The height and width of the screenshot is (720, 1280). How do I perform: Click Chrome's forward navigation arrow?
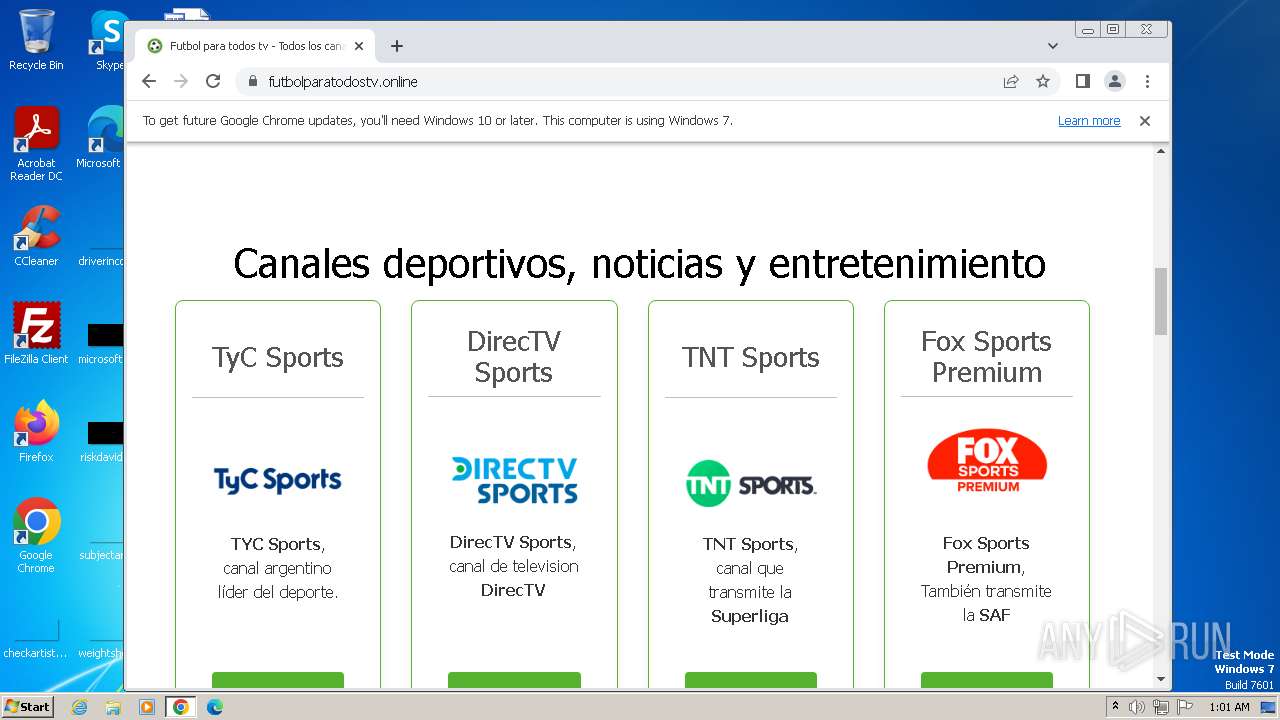[181, 81]
